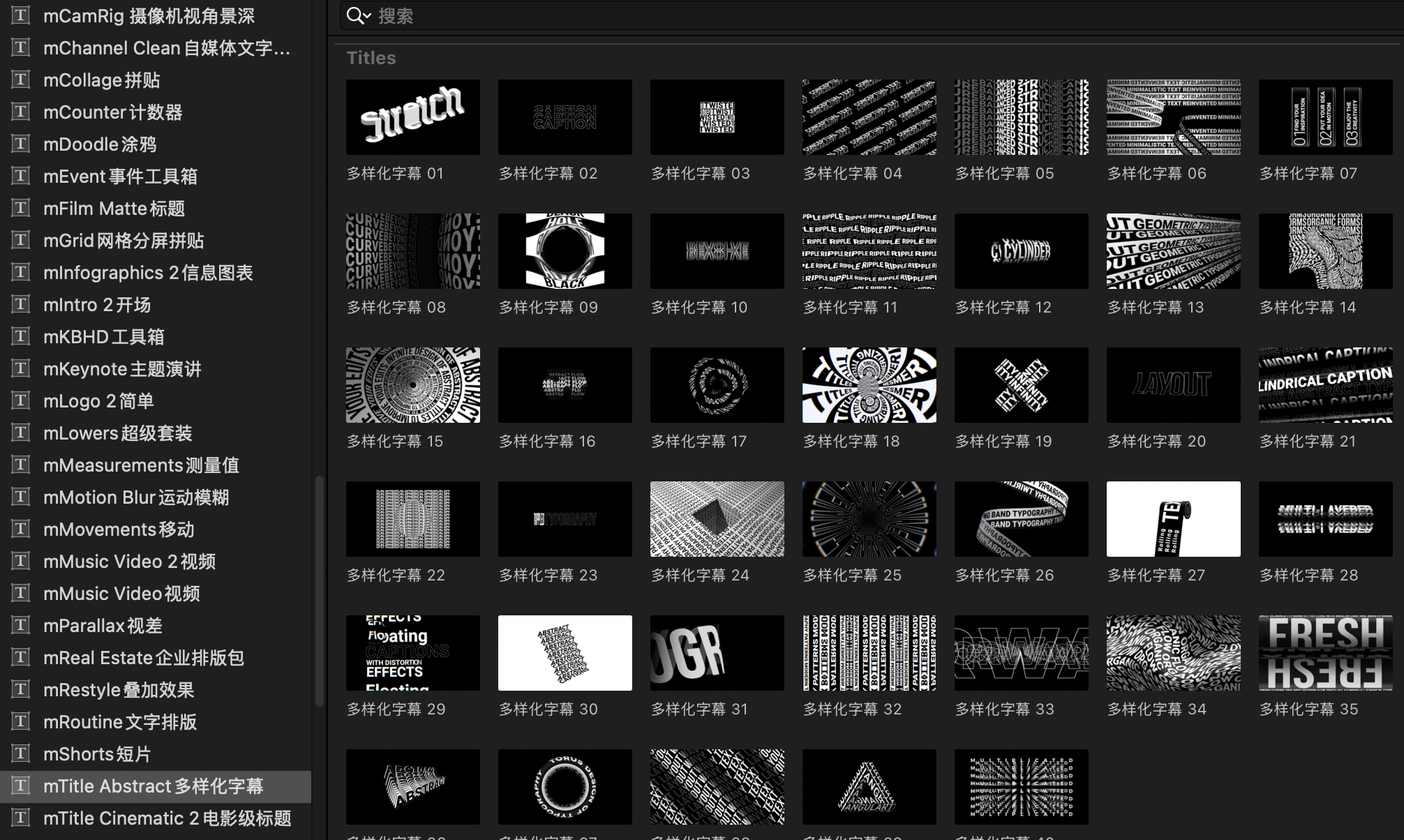Click the T icon beside mGrid 网格分屏拼贴
Image resolution: width=1404 pixels, height=840 pixels.
tap(21, 240)
